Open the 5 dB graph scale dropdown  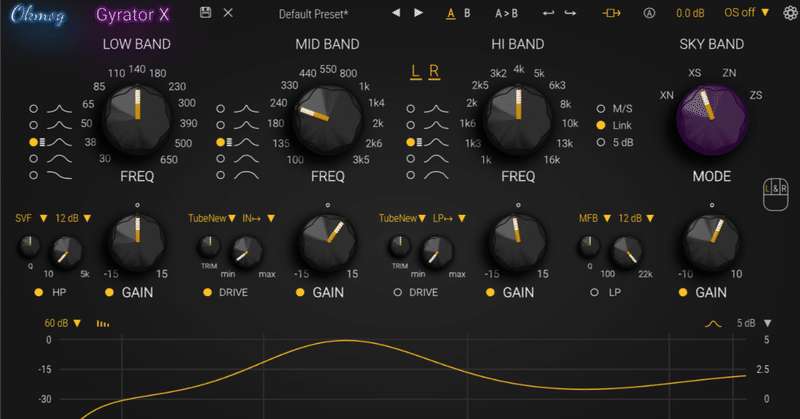[x=754, y=323]
